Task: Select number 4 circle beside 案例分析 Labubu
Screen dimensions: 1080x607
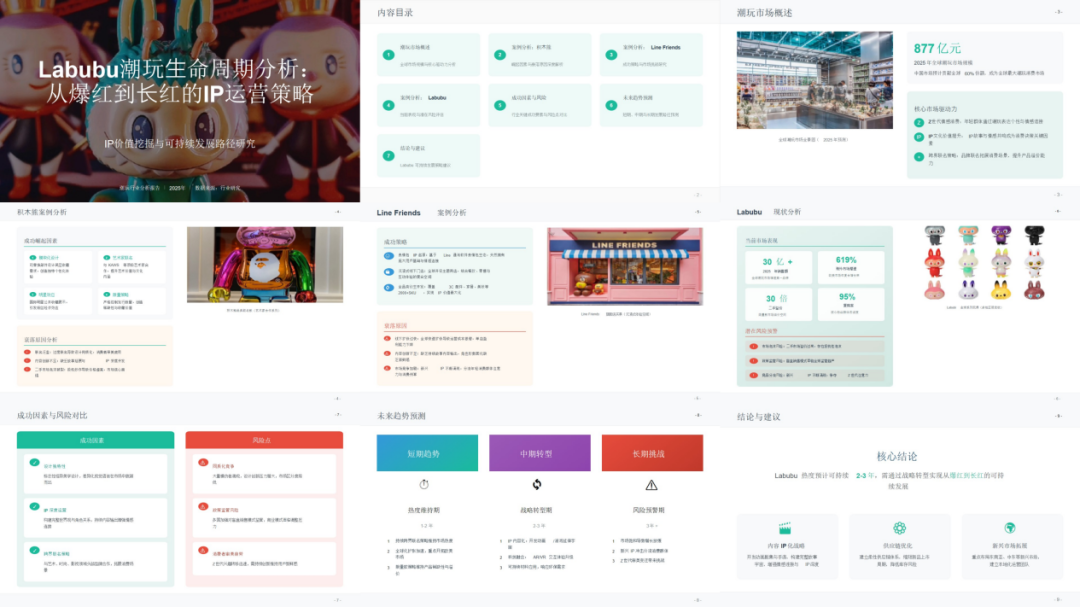Action: coord(388,105)
